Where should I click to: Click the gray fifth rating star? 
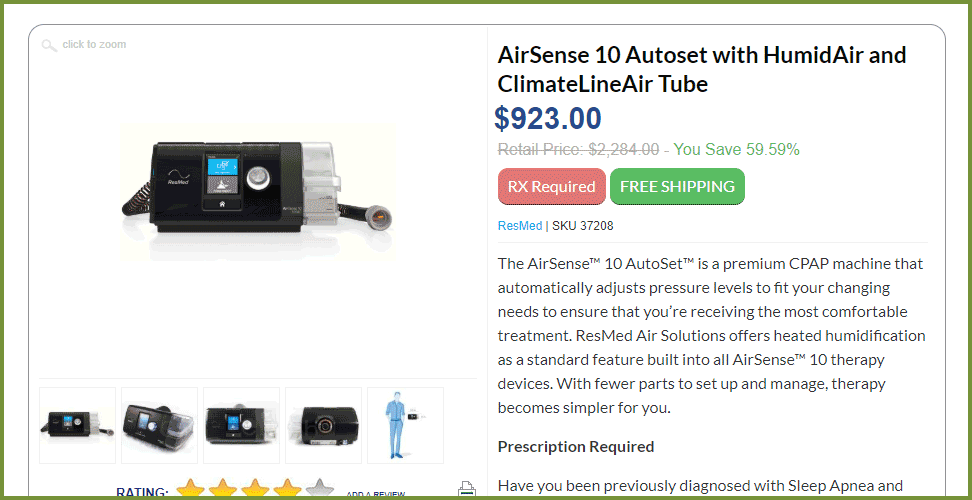319,488
